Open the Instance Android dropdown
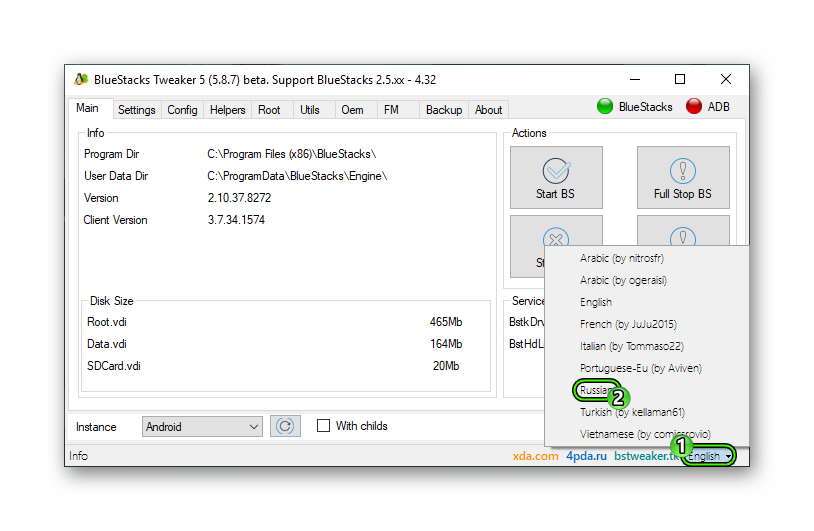 click(202, 427)
